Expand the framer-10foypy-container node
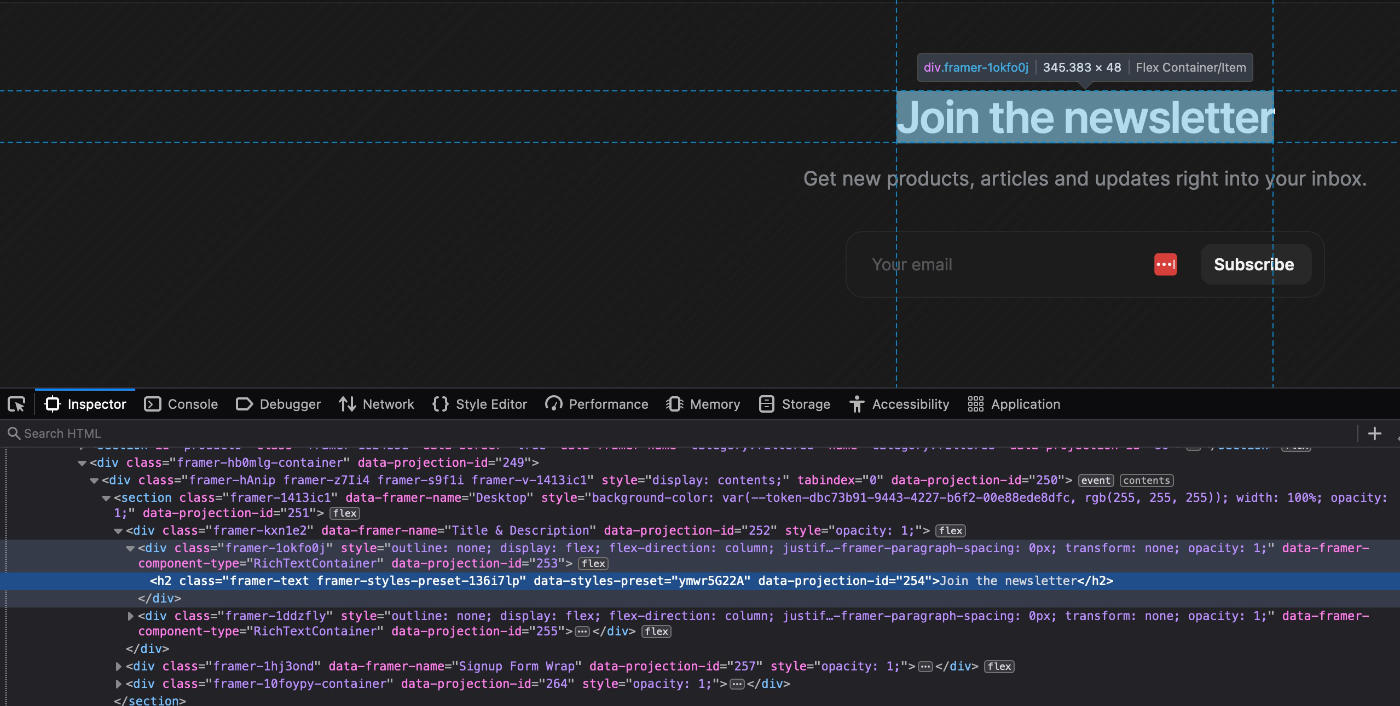This screenshot has width=1400, height=706. (x=119, y=684)
